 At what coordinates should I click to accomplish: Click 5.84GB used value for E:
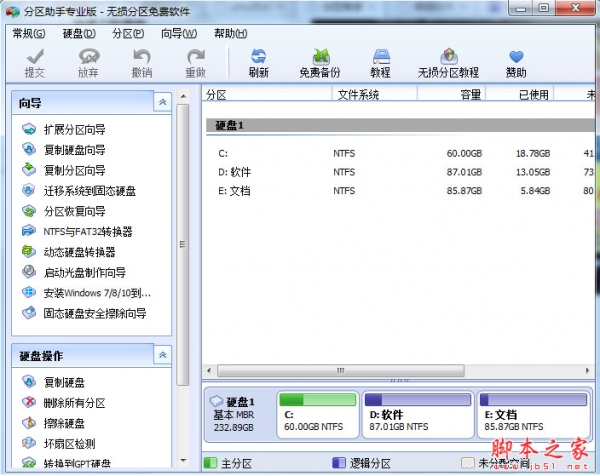pyautogui.click(x=535, y=191)
